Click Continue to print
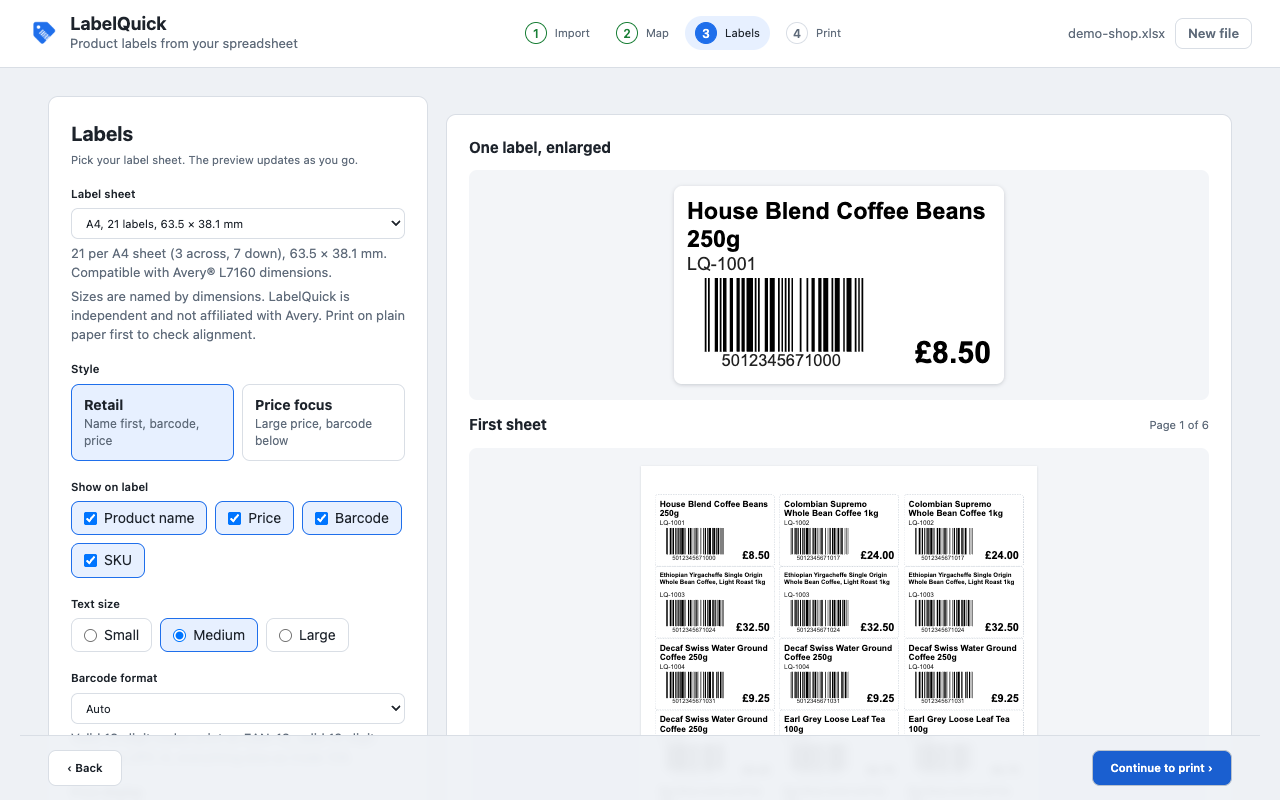This screenshot has width=1280, height=800. (1161, 768)
